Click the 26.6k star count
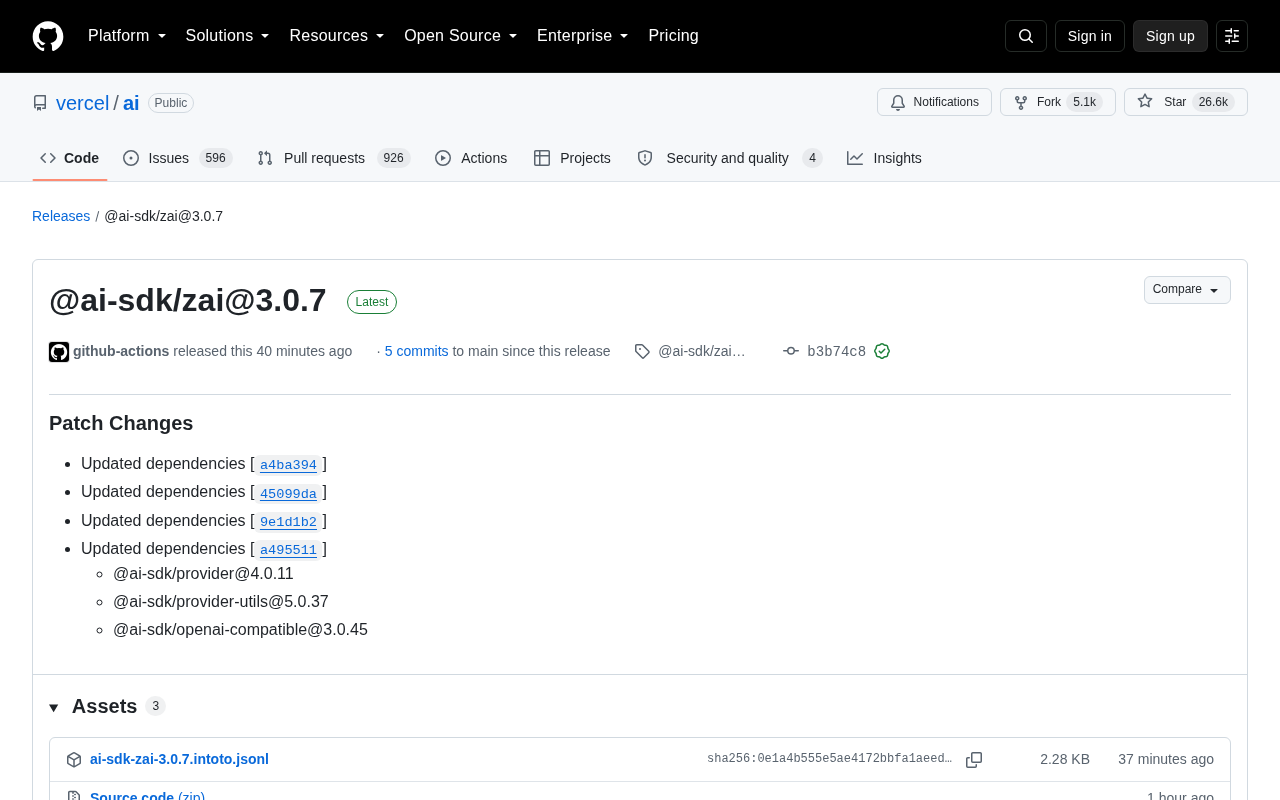This screenshot has width=1280, height=800. [x=1213, y=102]
